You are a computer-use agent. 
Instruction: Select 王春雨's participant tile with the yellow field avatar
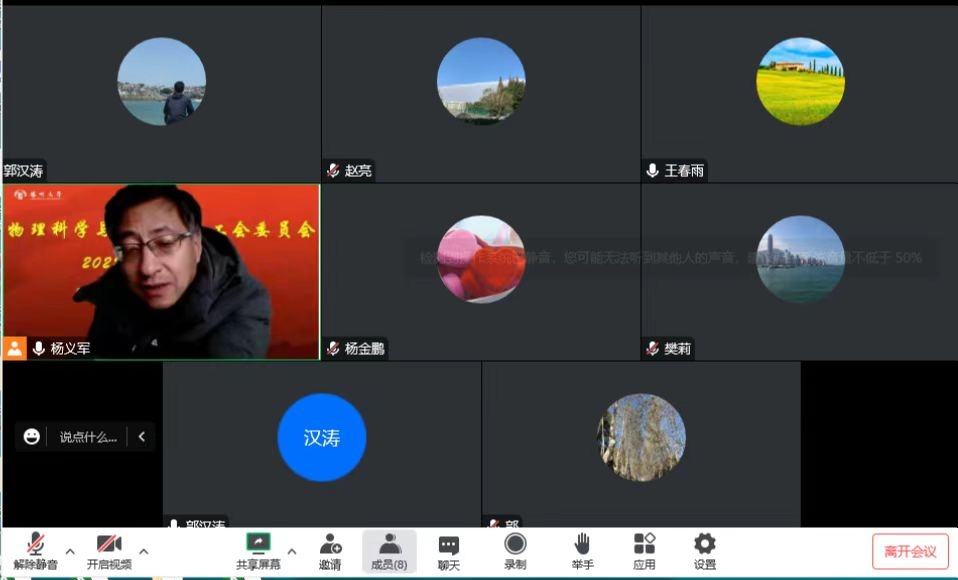pos(799,93)
